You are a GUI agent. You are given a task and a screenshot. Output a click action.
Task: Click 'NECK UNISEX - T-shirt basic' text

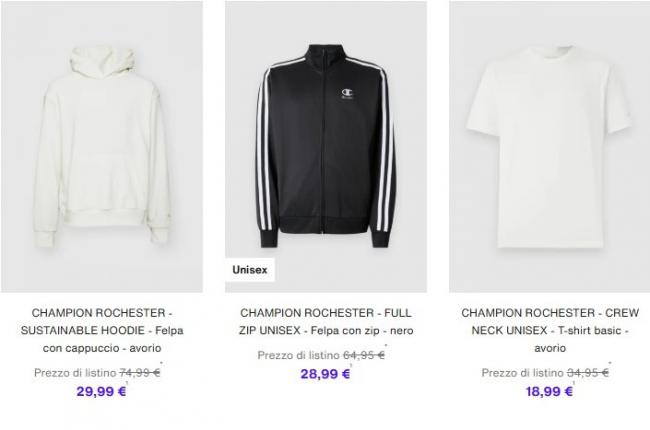[x=546, y=330]
